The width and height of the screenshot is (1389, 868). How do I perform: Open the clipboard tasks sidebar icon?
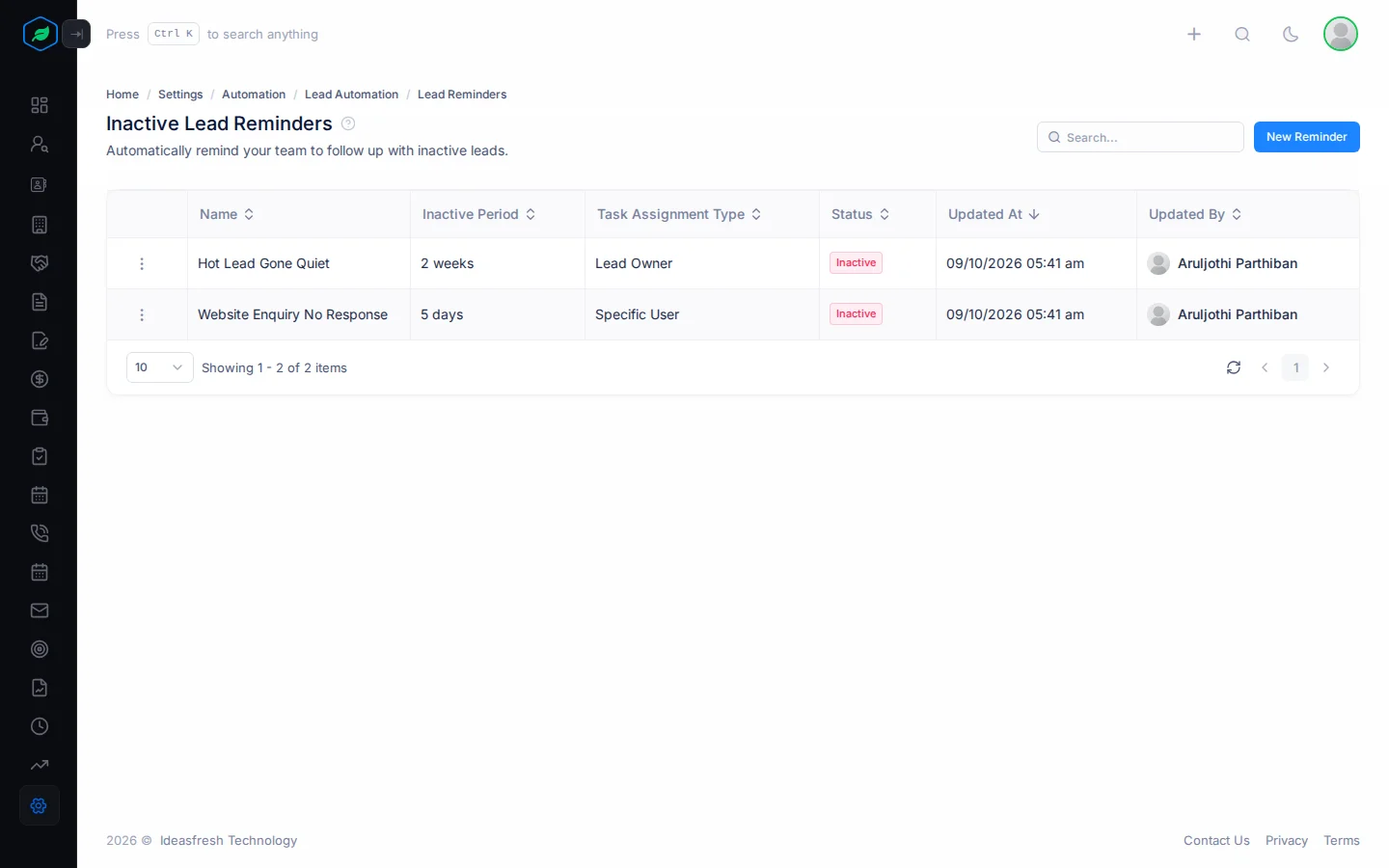point(40,456)
